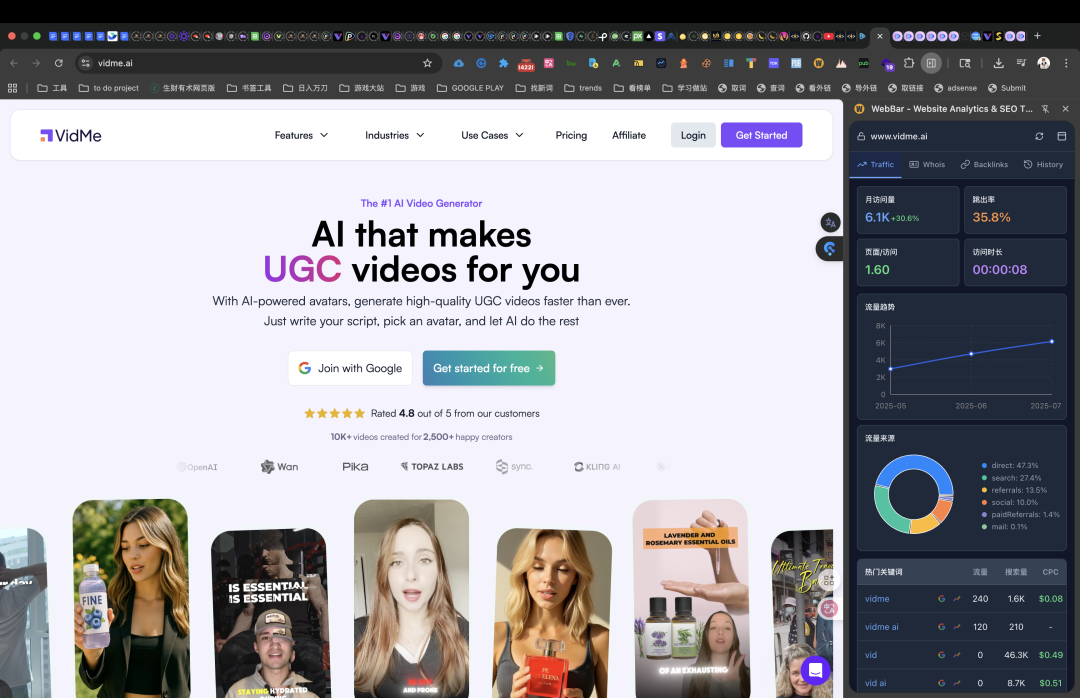Switch to the History tab in WebBar
1080x698 pixels.
pyautogui.click(x=1043, y=165)
